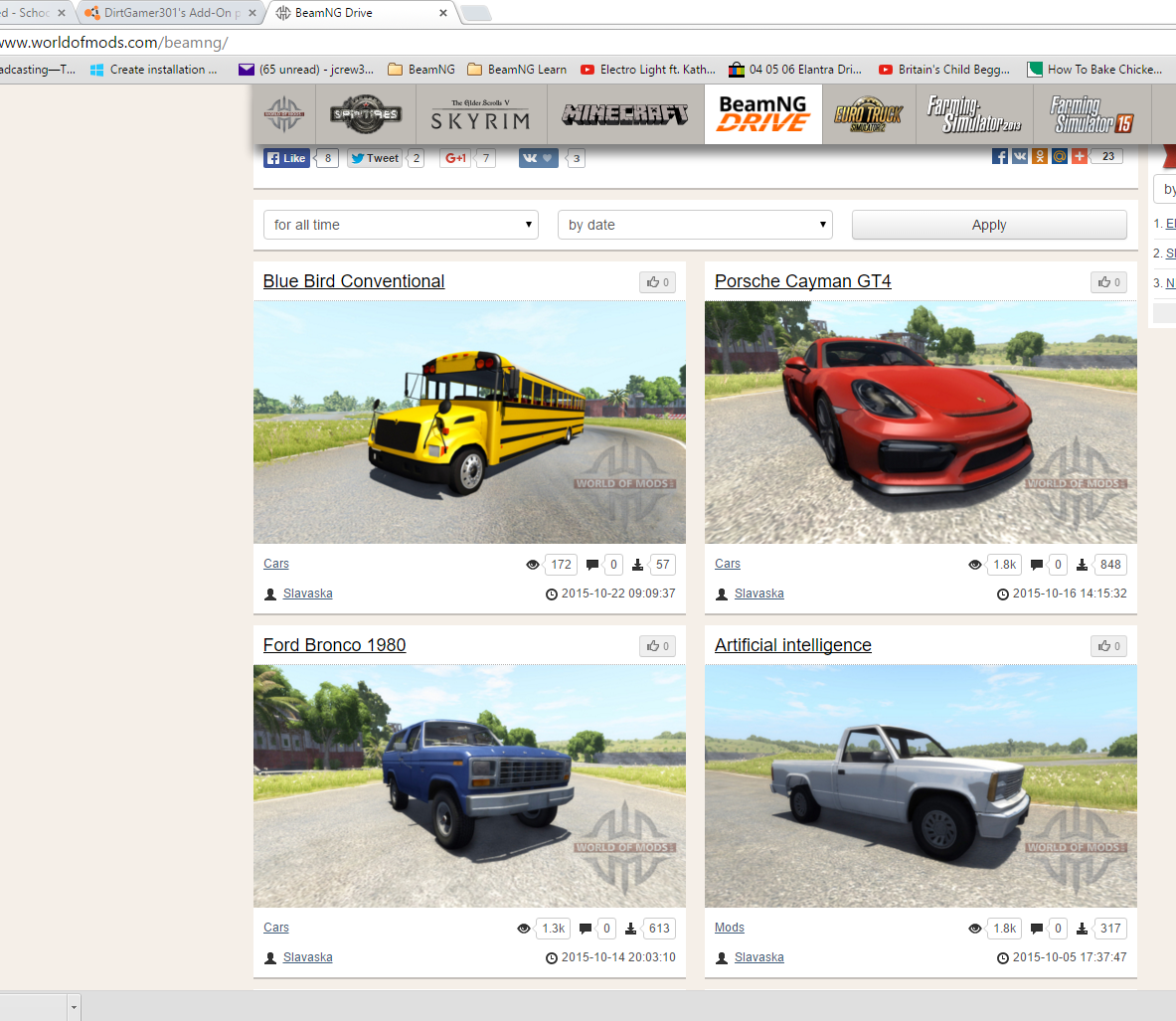Image resolution: width=1176 pixels, height=1021 pixels.
Task: Select the Minecraft game tab
Action: (x=625, y=114)
